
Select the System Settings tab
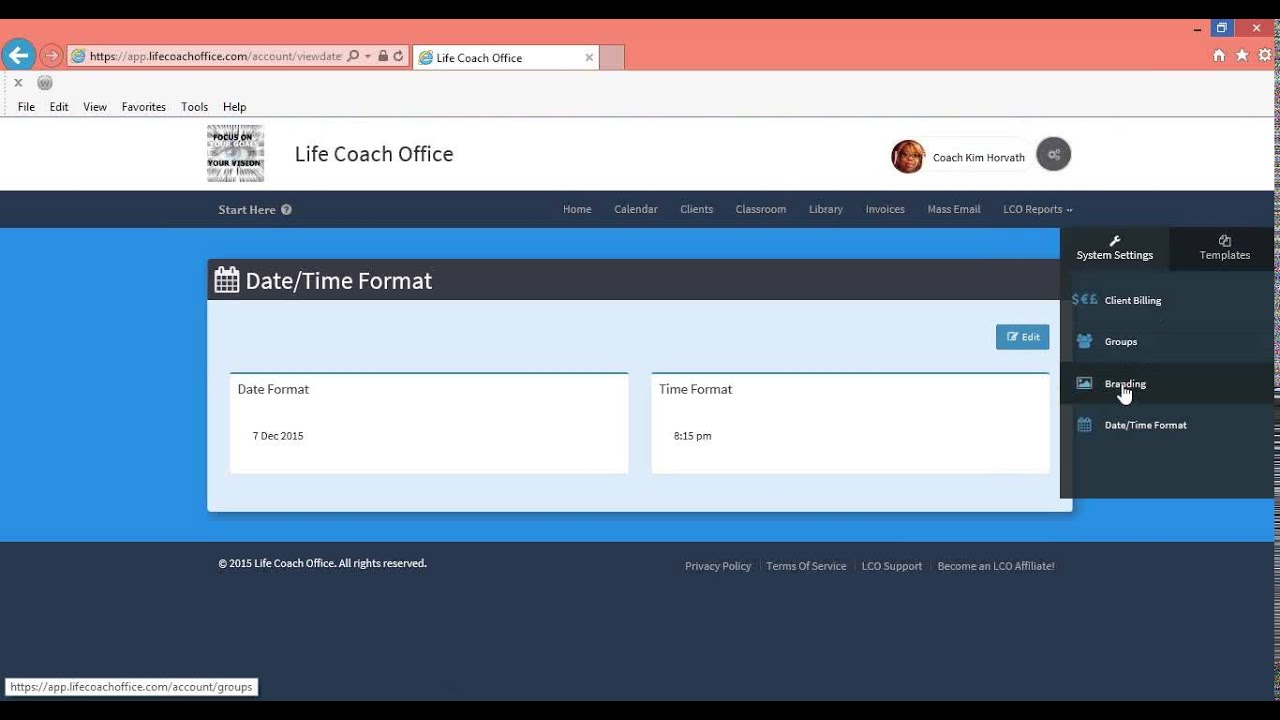point(1115,248)
